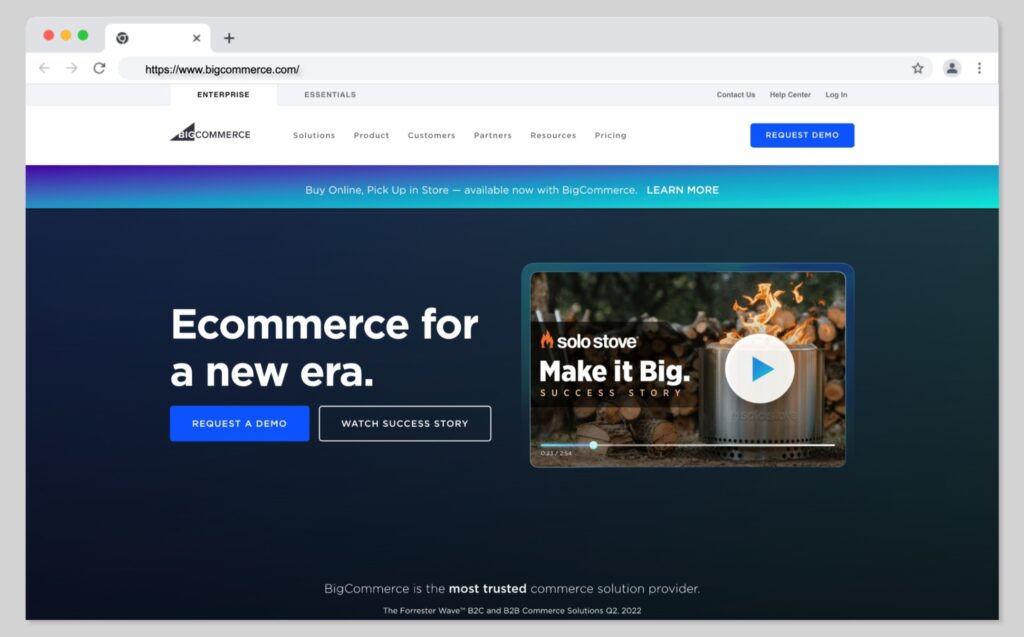
Task: Open the browser three-dot menu
Action: pos(979,68)
